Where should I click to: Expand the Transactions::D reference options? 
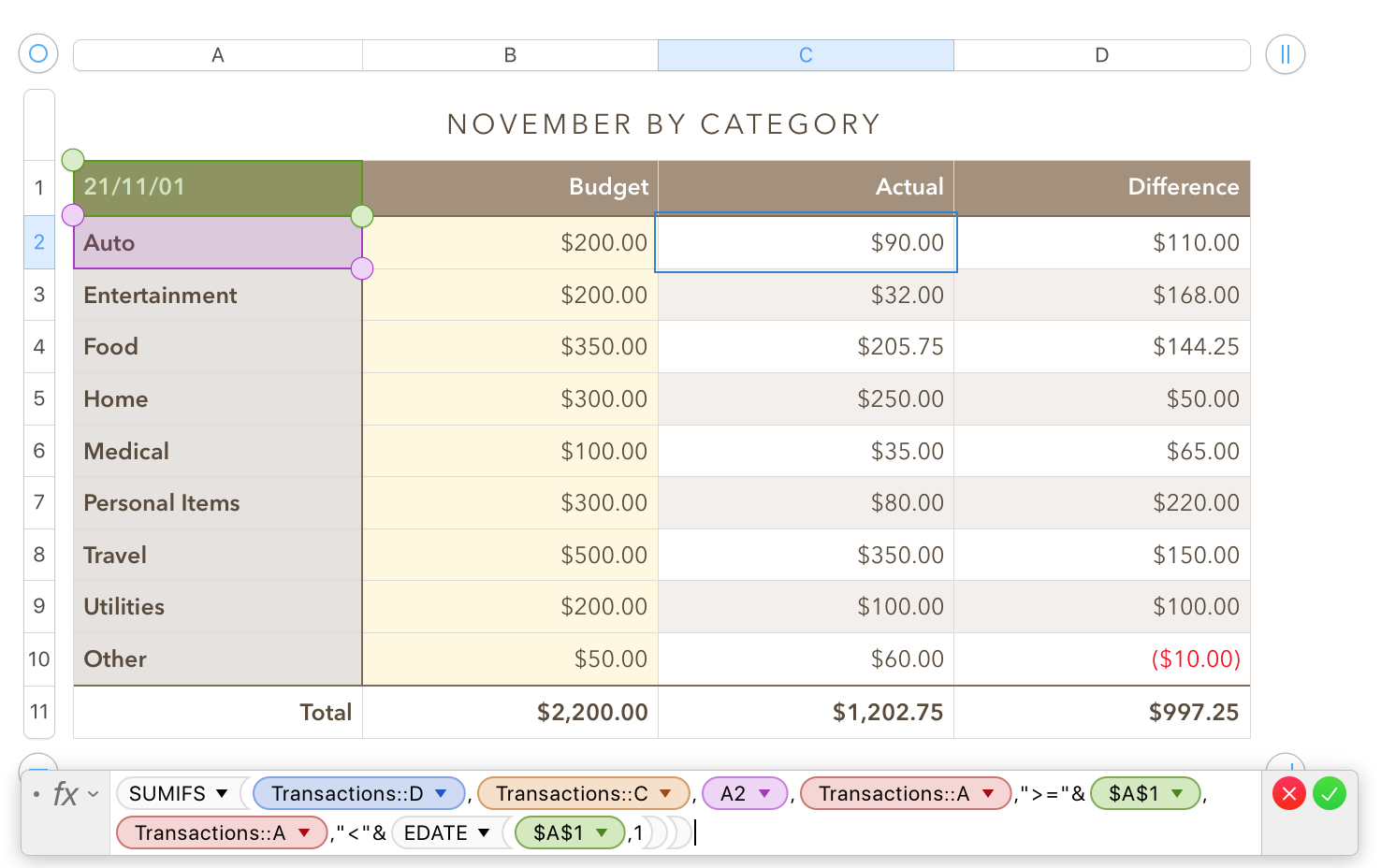coord(441,794)
